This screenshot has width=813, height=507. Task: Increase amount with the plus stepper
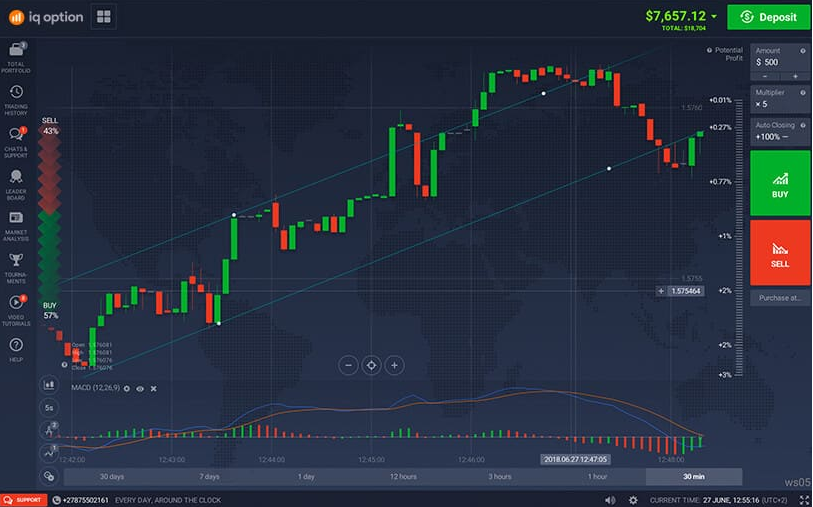(796, 76)
